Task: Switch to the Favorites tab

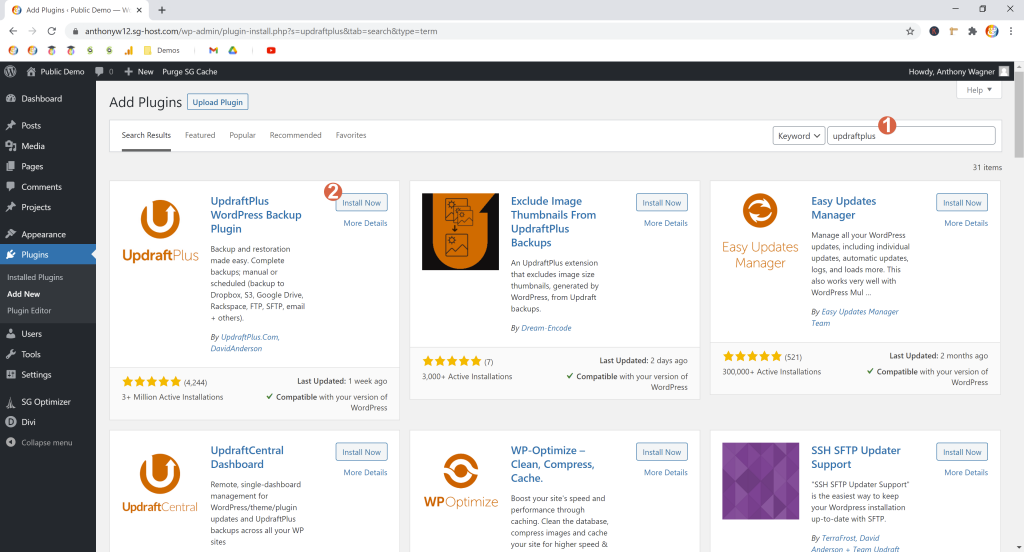Action: coord(351,135)
